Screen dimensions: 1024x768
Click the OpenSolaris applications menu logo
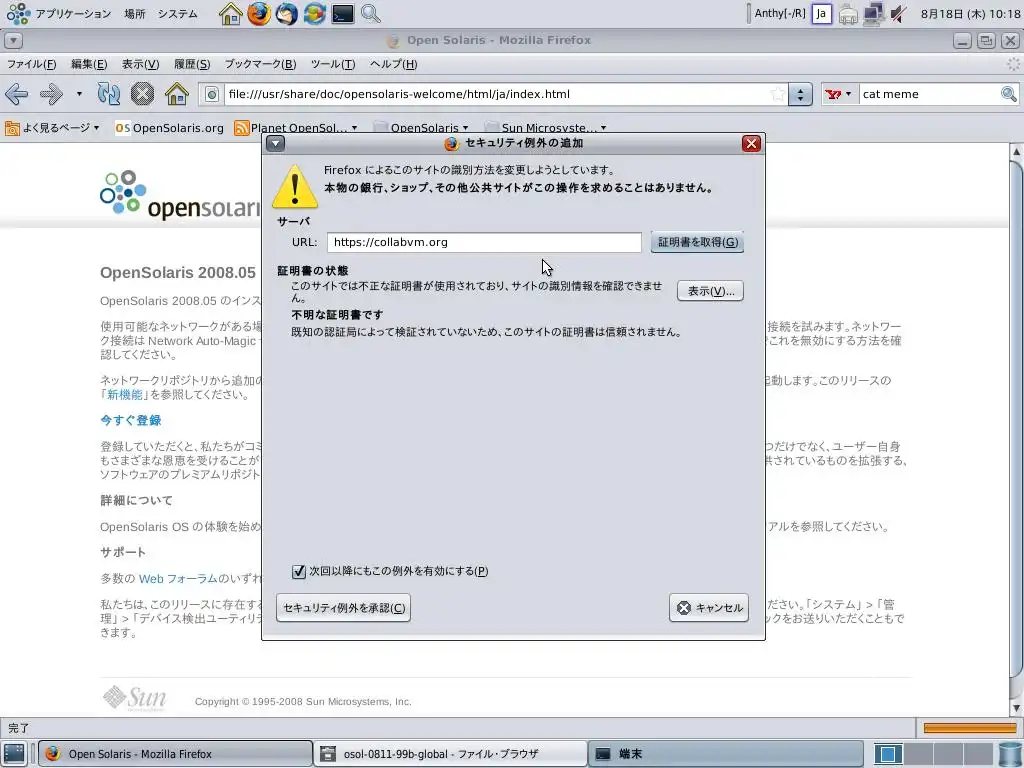coord(18,14)
